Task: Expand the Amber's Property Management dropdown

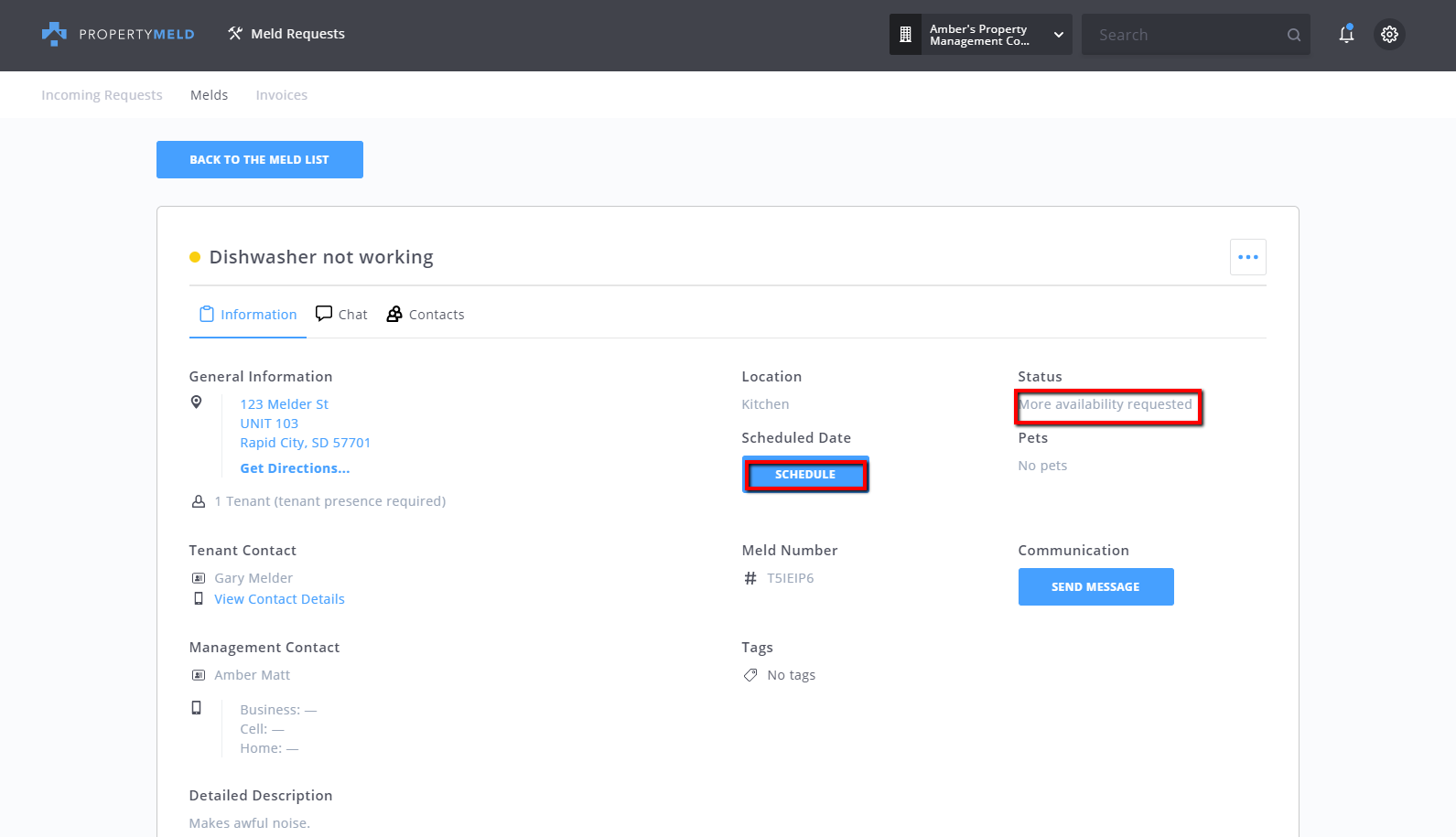Action: click(1059, 35)
